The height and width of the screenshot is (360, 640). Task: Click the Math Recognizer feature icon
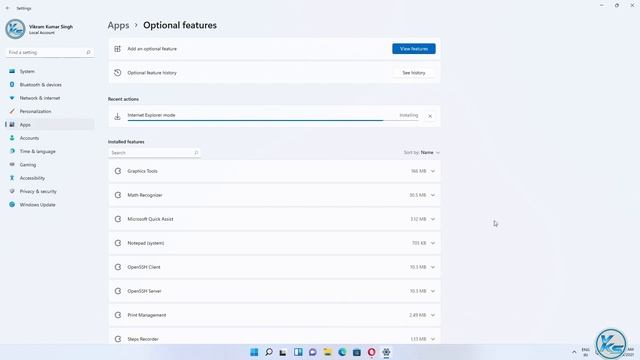coord(118,195)
